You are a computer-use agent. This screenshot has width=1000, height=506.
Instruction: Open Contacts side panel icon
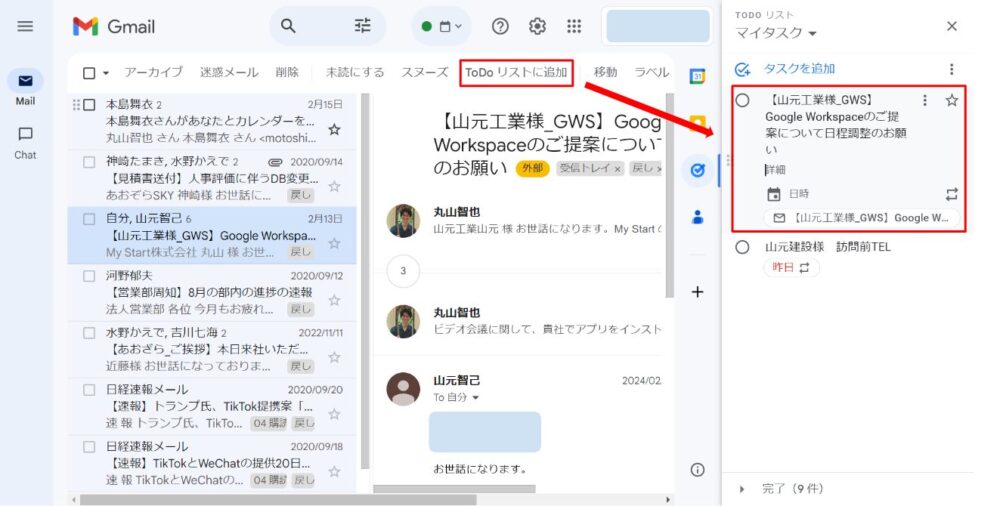click(698, 218)
